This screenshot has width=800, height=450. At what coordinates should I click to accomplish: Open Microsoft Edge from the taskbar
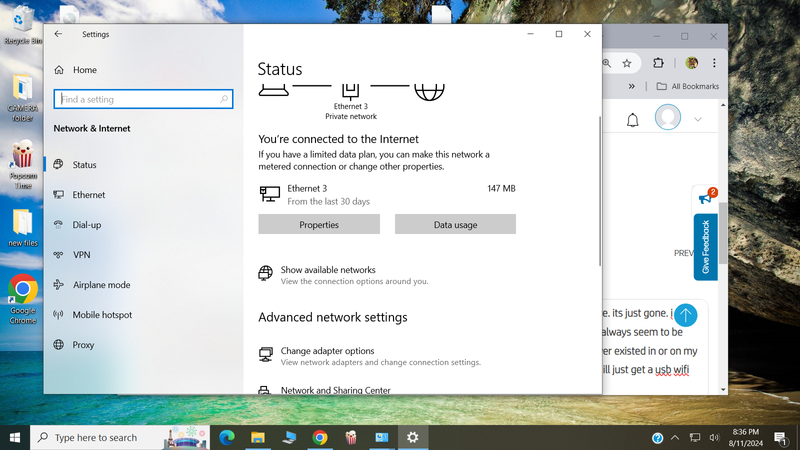(x=227, y=437)
